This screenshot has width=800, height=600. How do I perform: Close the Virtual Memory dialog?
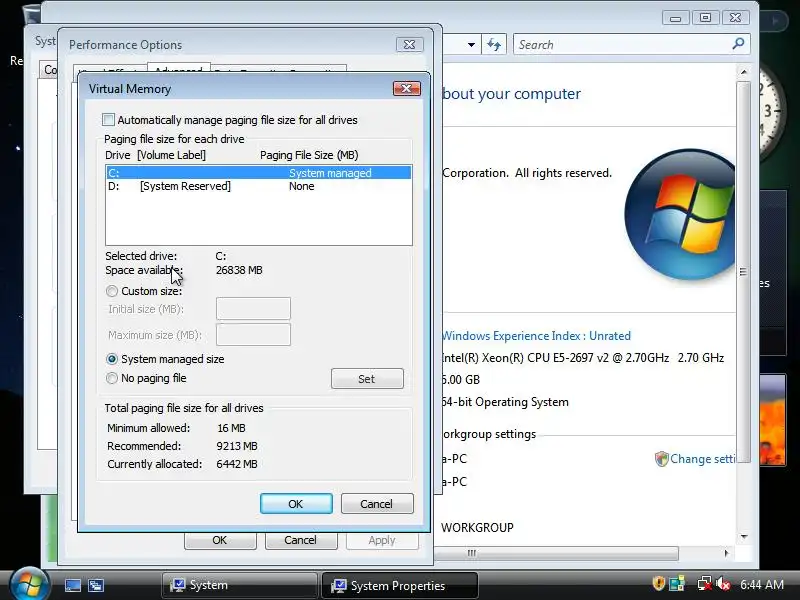[x=407, y=88]
